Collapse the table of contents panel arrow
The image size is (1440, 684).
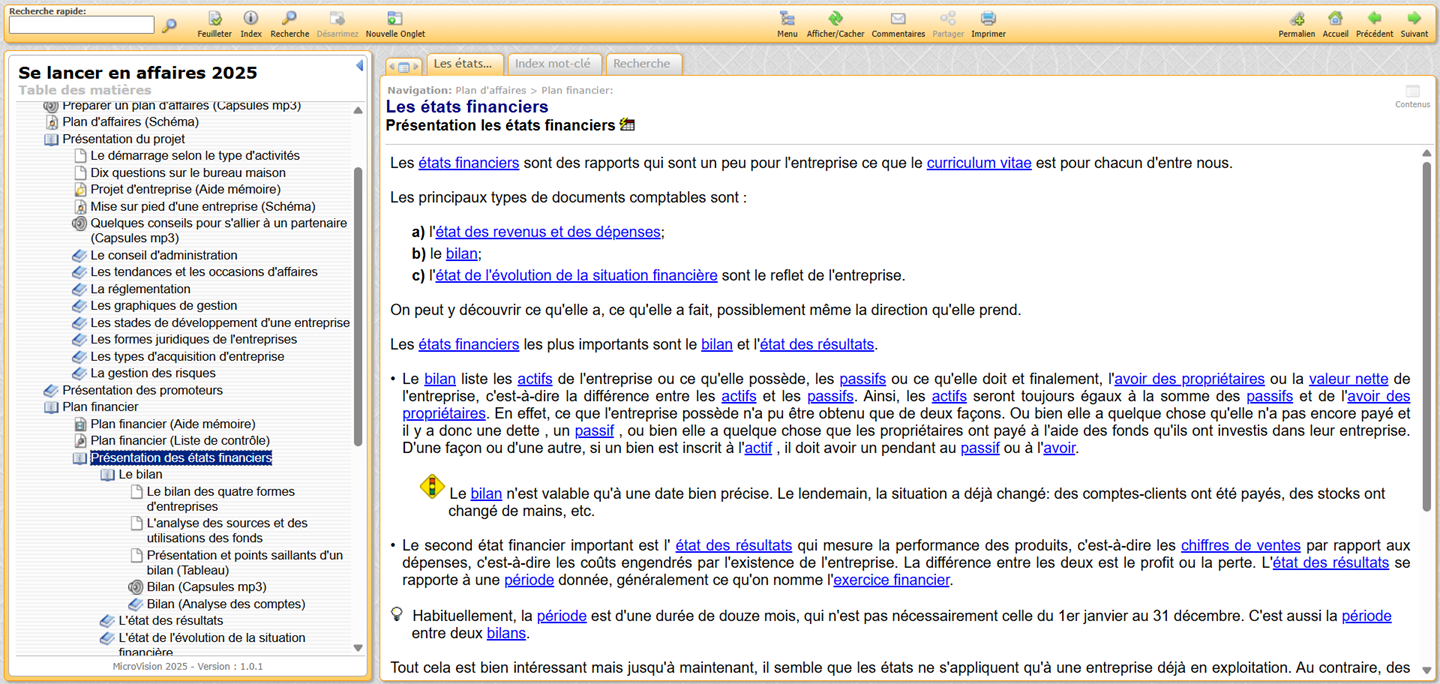359,66
